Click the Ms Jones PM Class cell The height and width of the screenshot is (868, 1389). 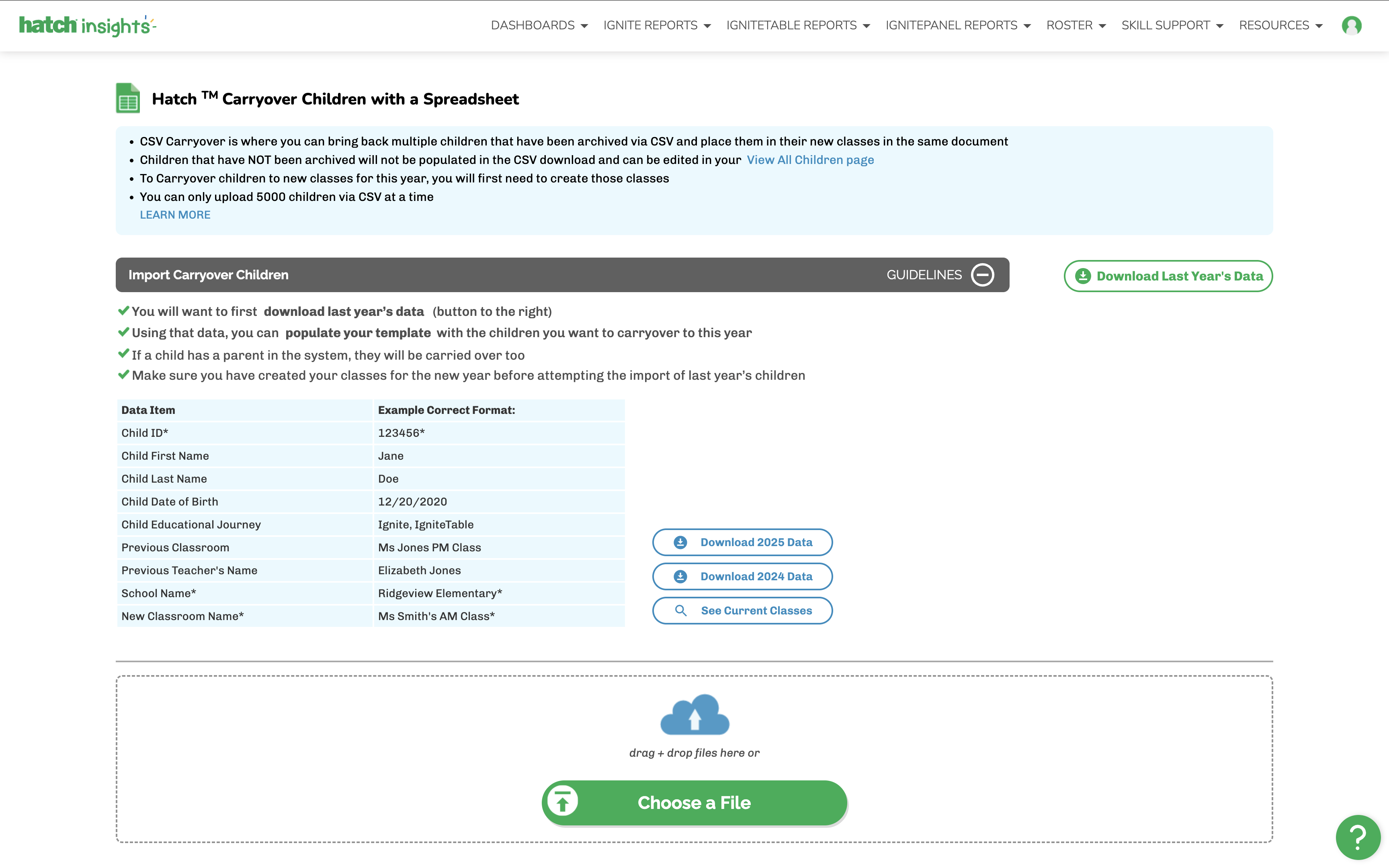pyautogui.click(x=499, y=548)
